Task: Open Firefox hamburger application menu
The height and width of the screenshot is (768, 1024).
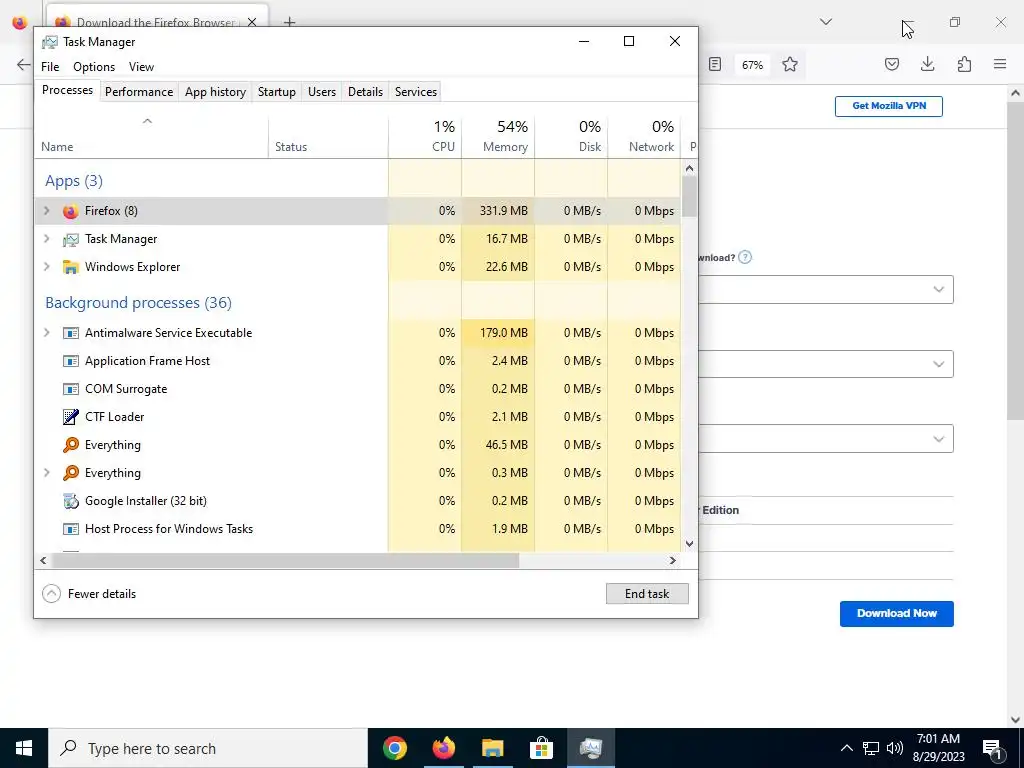Action: tap(1000, 64)
